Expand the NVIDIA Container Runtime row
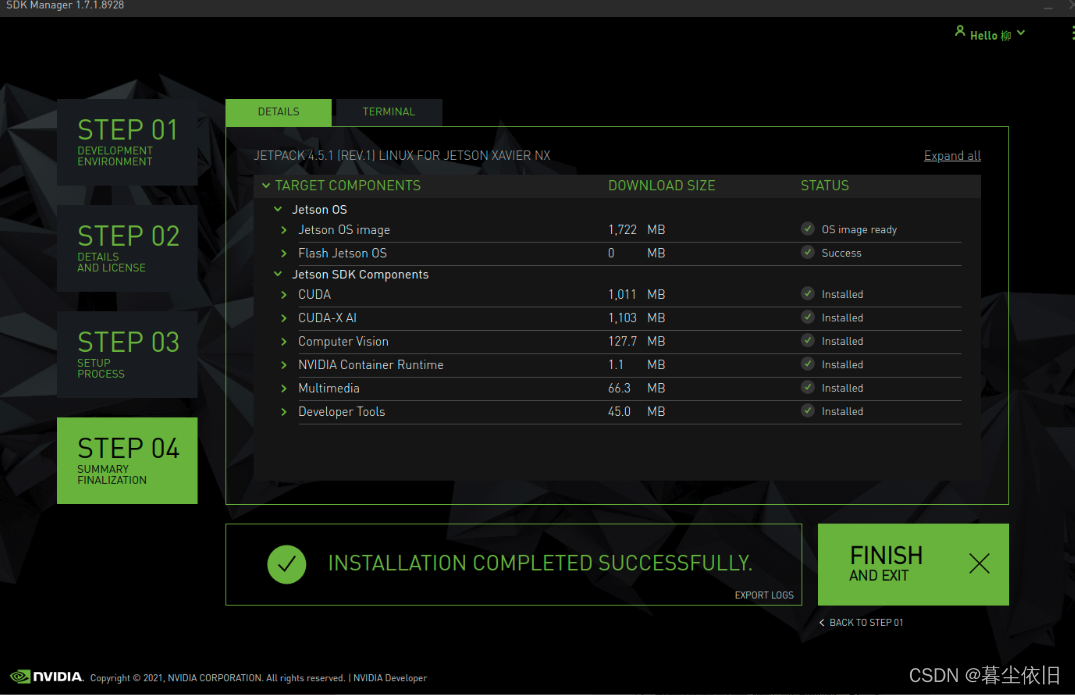This screenshot has width=1075, height=695. click(284, 365)
